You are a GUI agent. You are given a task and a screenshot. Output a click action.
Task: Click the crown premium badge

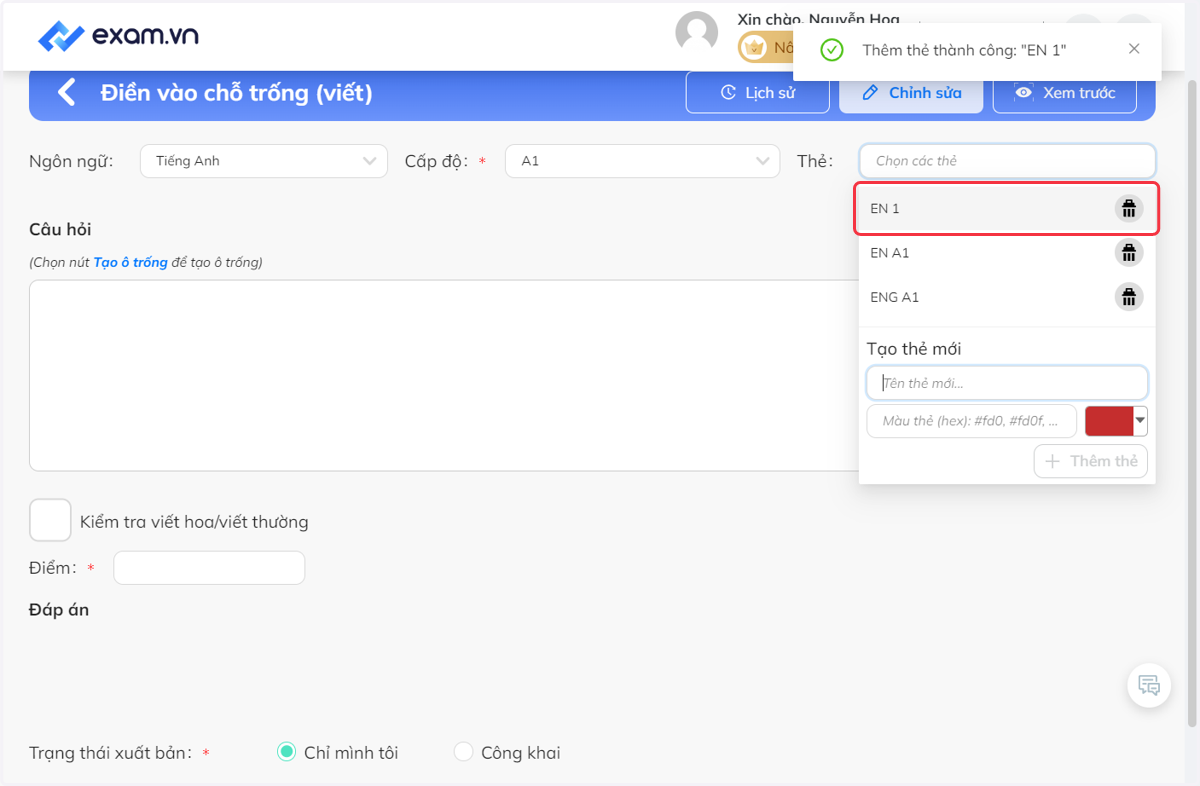(754, 47)
